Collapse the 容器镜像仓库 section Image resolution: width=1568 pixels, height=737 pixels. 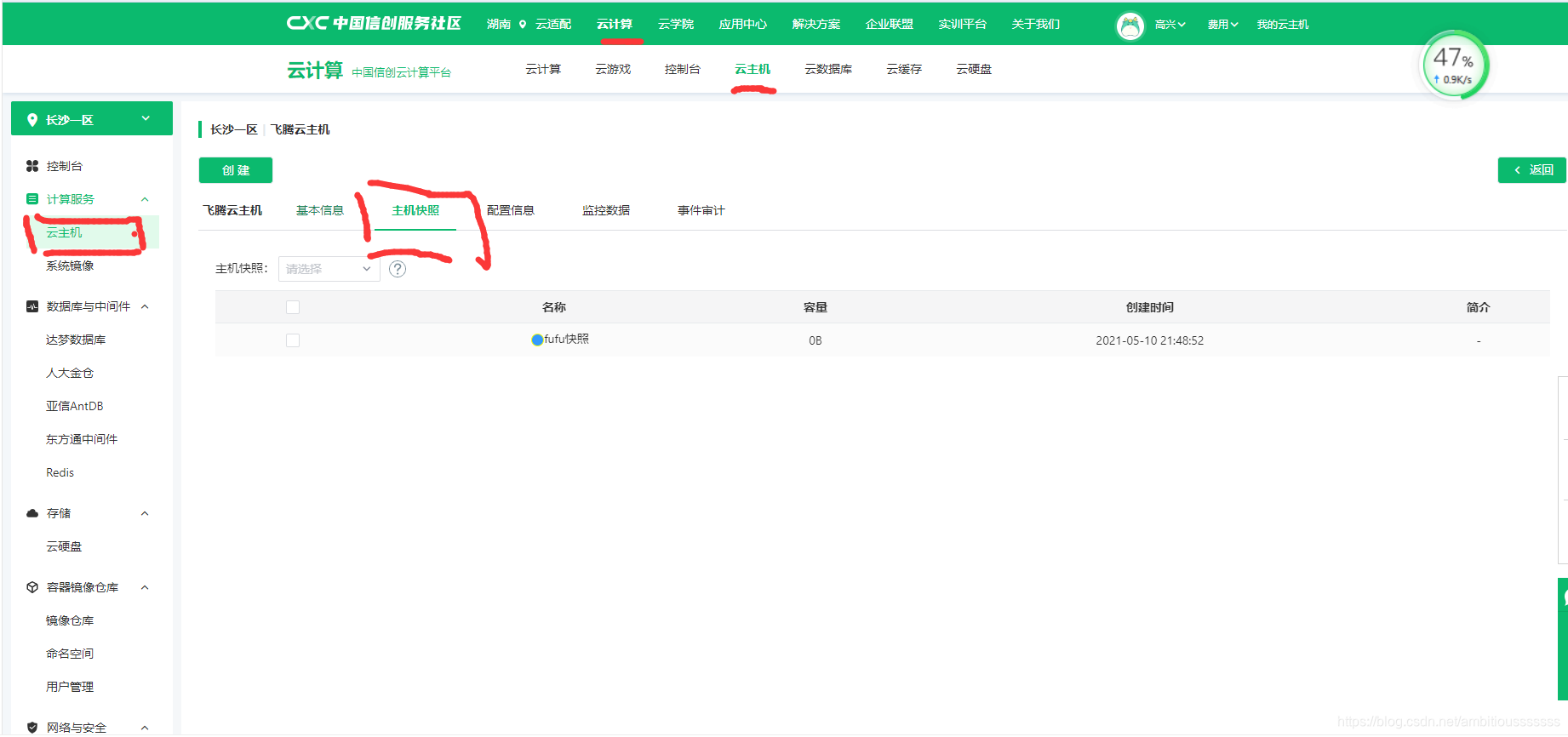click(145, 587)
